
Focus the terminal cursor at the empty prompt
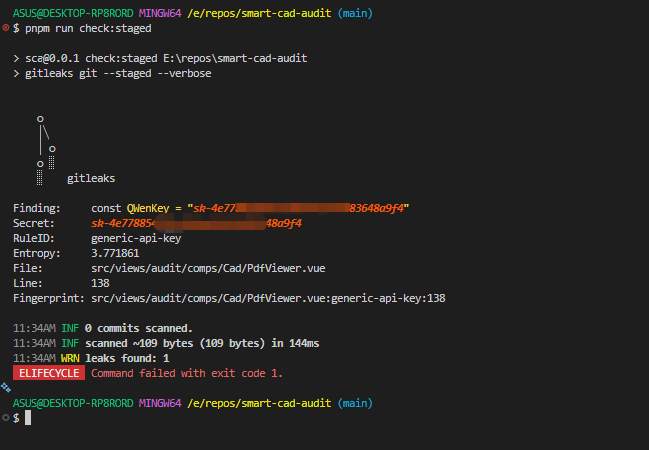(x=28, y=418)
